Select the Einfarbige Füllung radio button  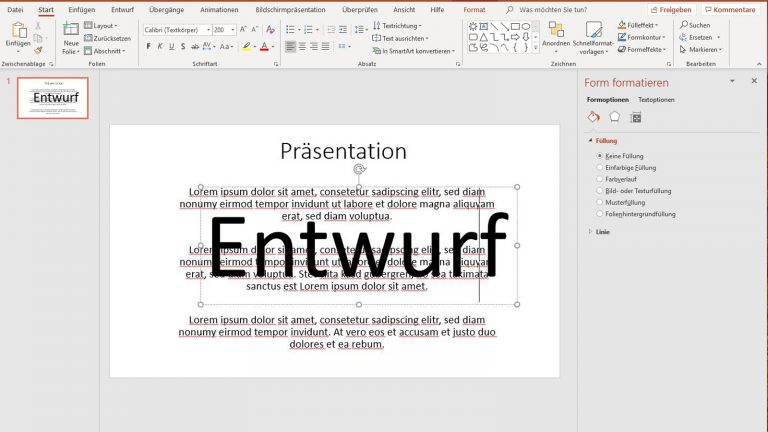coord(599,168)
